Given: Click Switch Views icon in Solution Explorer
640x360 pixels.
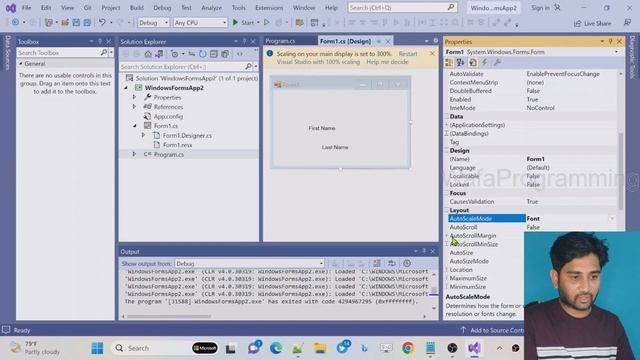Looking at the screenshot, I should [159, 54].
